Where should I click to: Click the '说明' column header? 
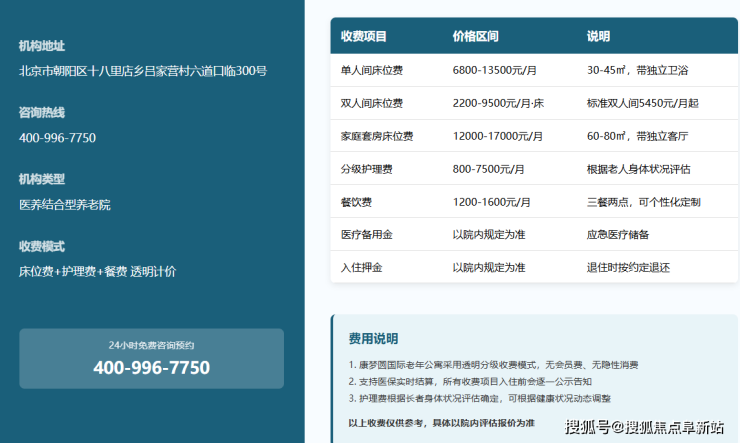click(598, 36)
